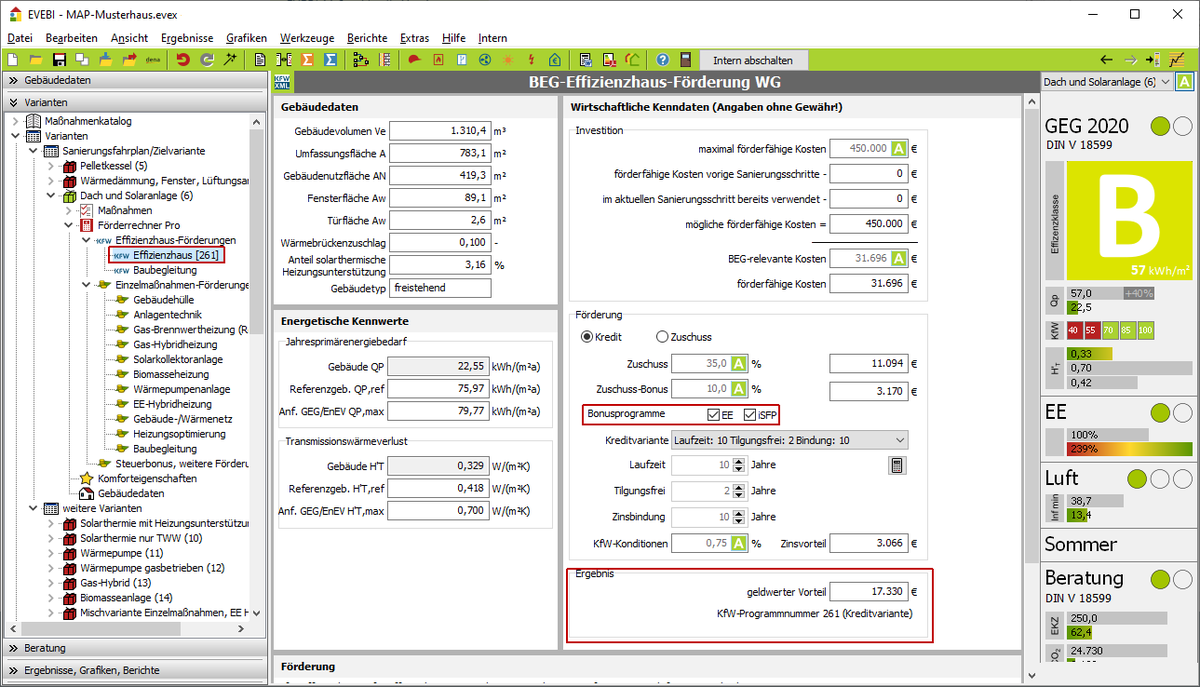Click the undo red arrow icon
Viewport: 1200px width, 687px height.
click(x=183, y=60)
